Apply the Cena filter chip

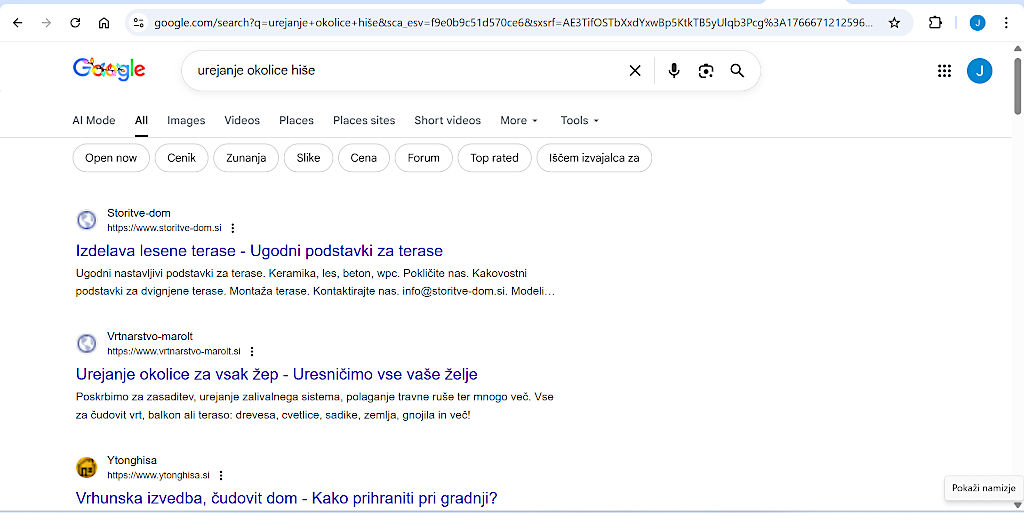[364, 158]
